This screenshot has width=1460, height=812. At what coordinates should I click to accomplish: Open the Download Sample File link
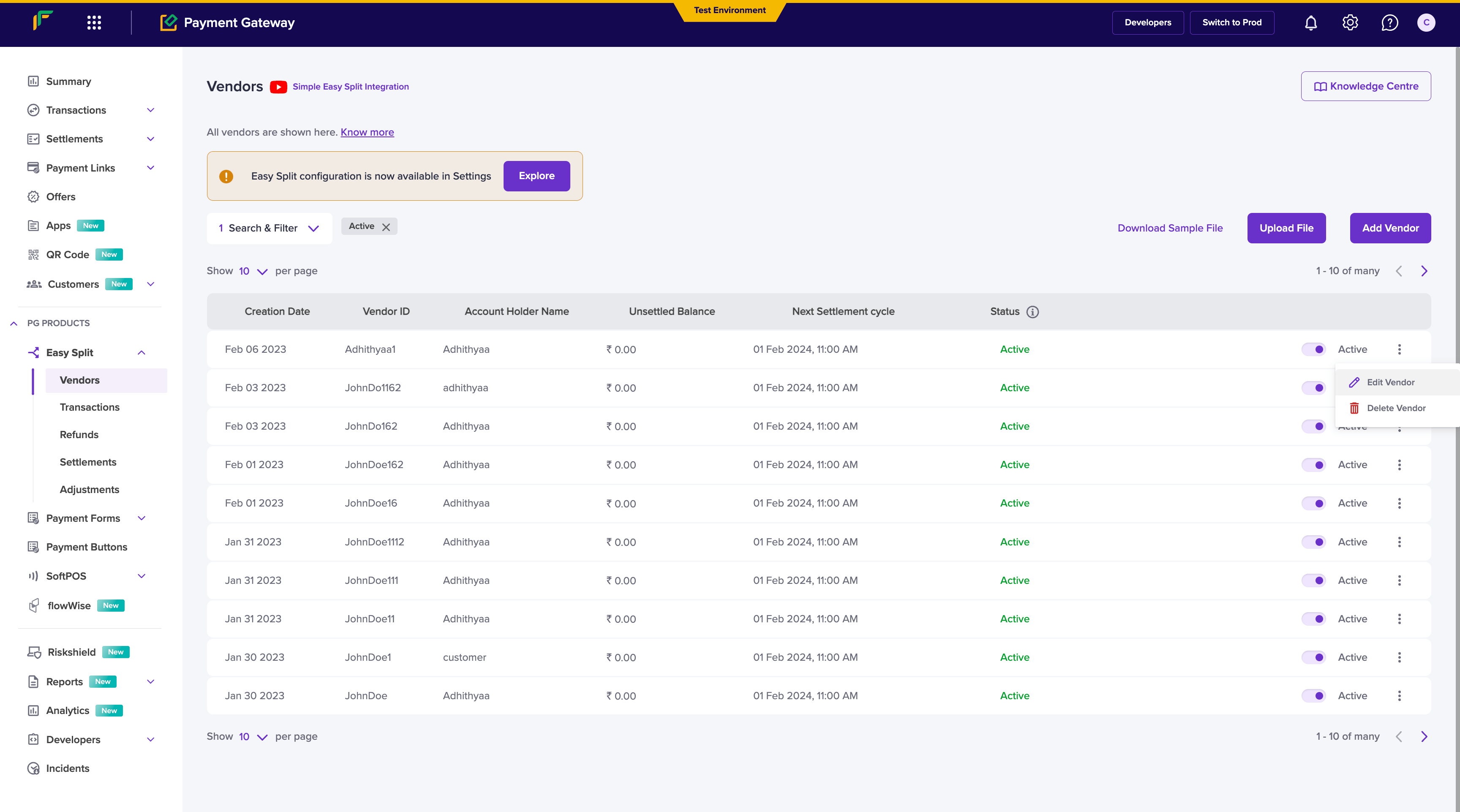tap(1170, 229)
